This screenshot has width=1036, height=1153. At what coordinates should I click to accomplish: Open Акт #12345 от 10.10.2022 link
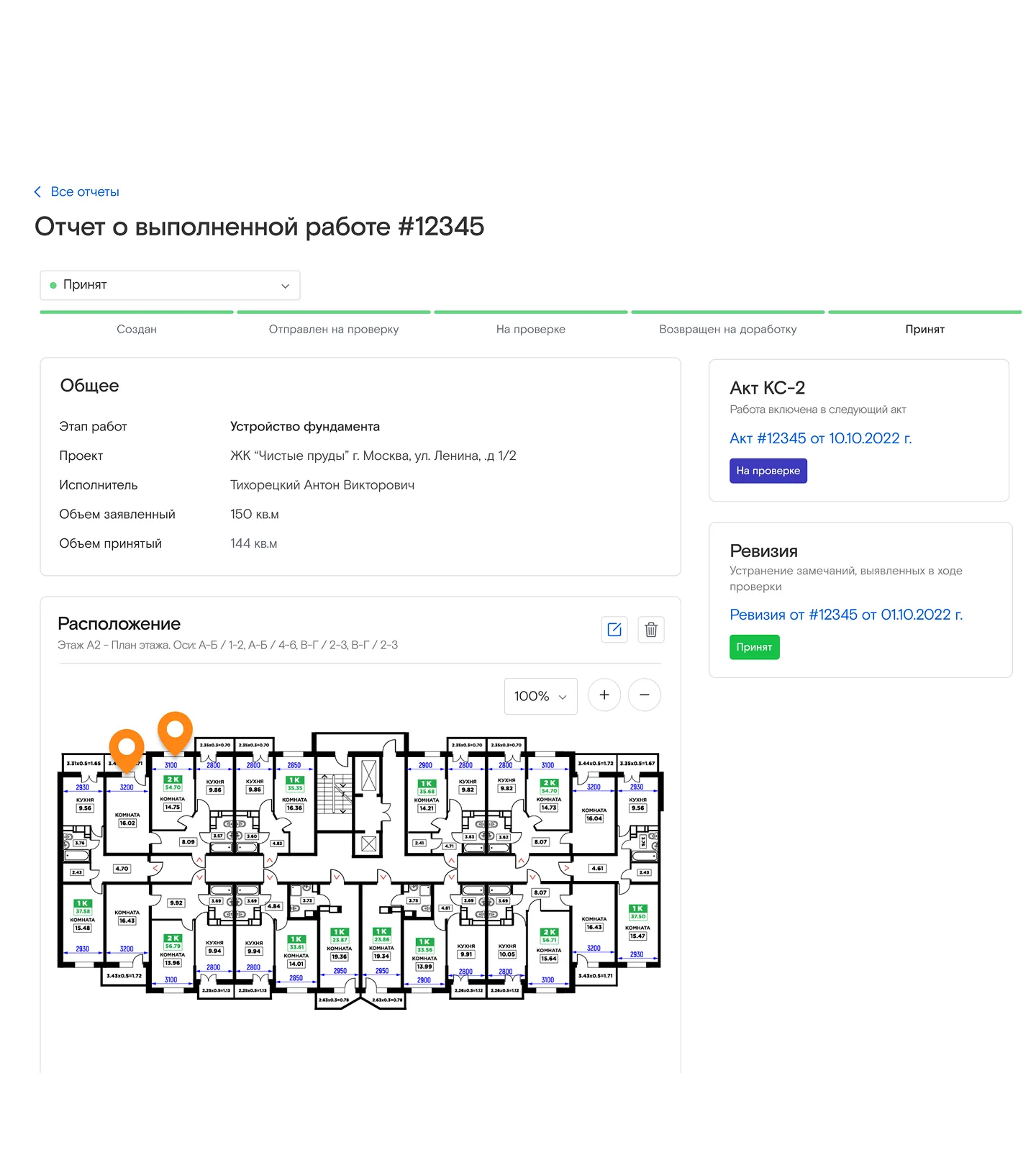click(x=820, y=438)
